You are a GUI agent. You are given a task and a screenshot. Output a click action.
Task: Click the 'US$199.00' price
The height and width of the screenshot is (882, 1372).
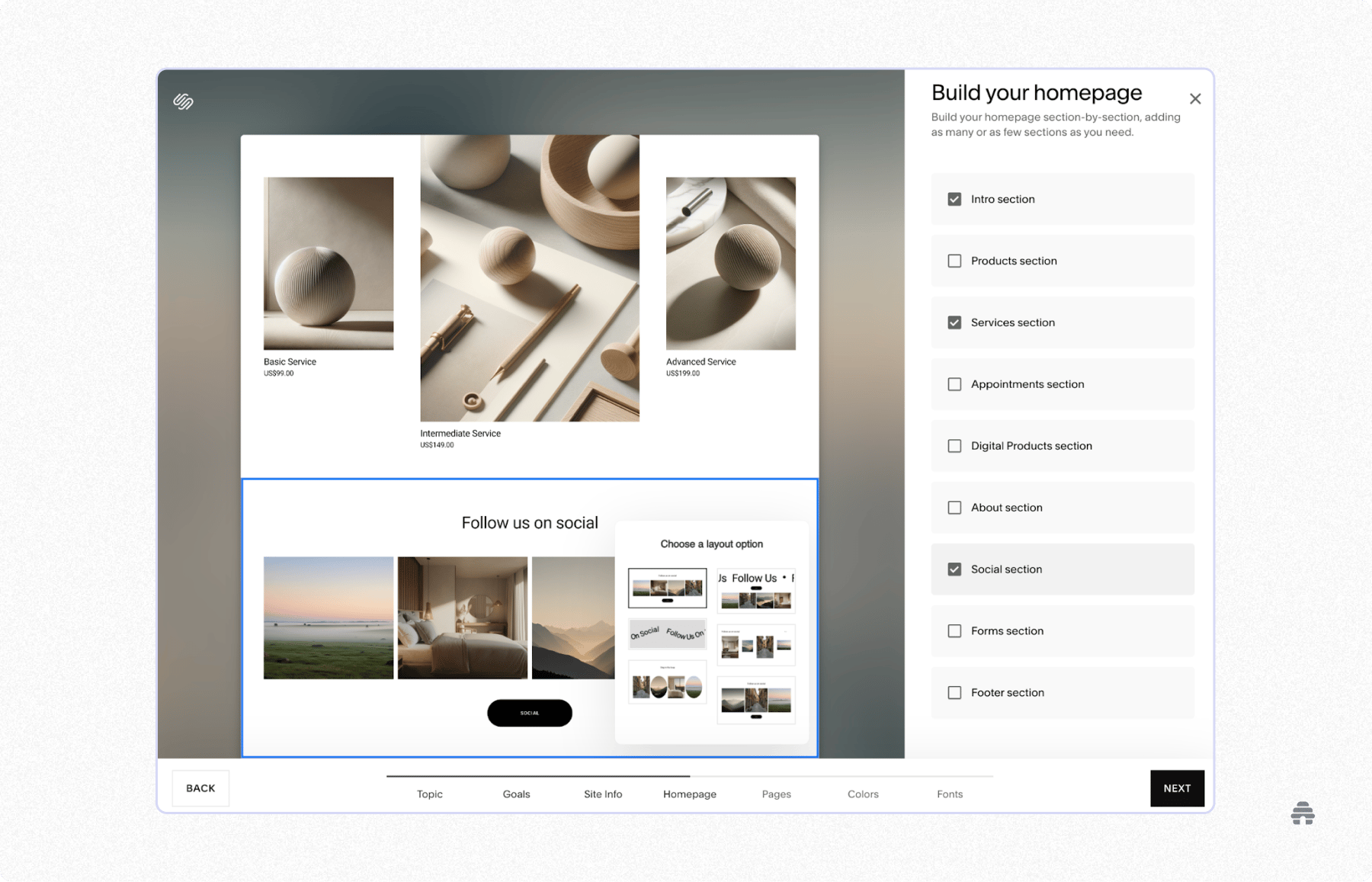(683, 374)
